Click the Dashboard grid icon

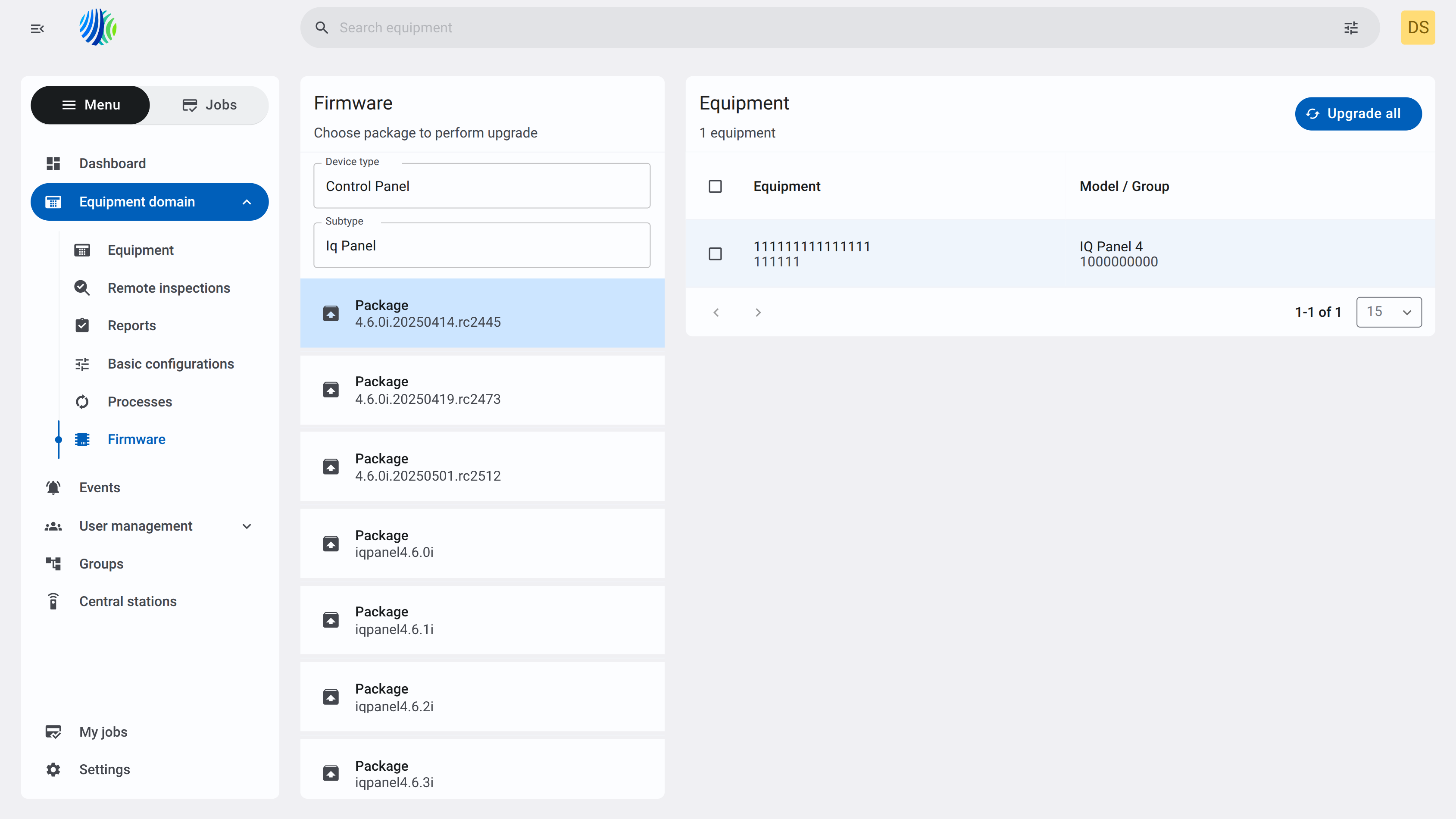click(x=53, y=163)
